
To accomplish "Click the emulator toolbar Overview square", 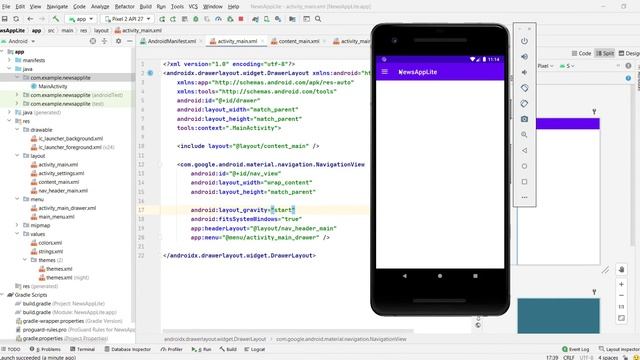I will (x=524, y=182).
